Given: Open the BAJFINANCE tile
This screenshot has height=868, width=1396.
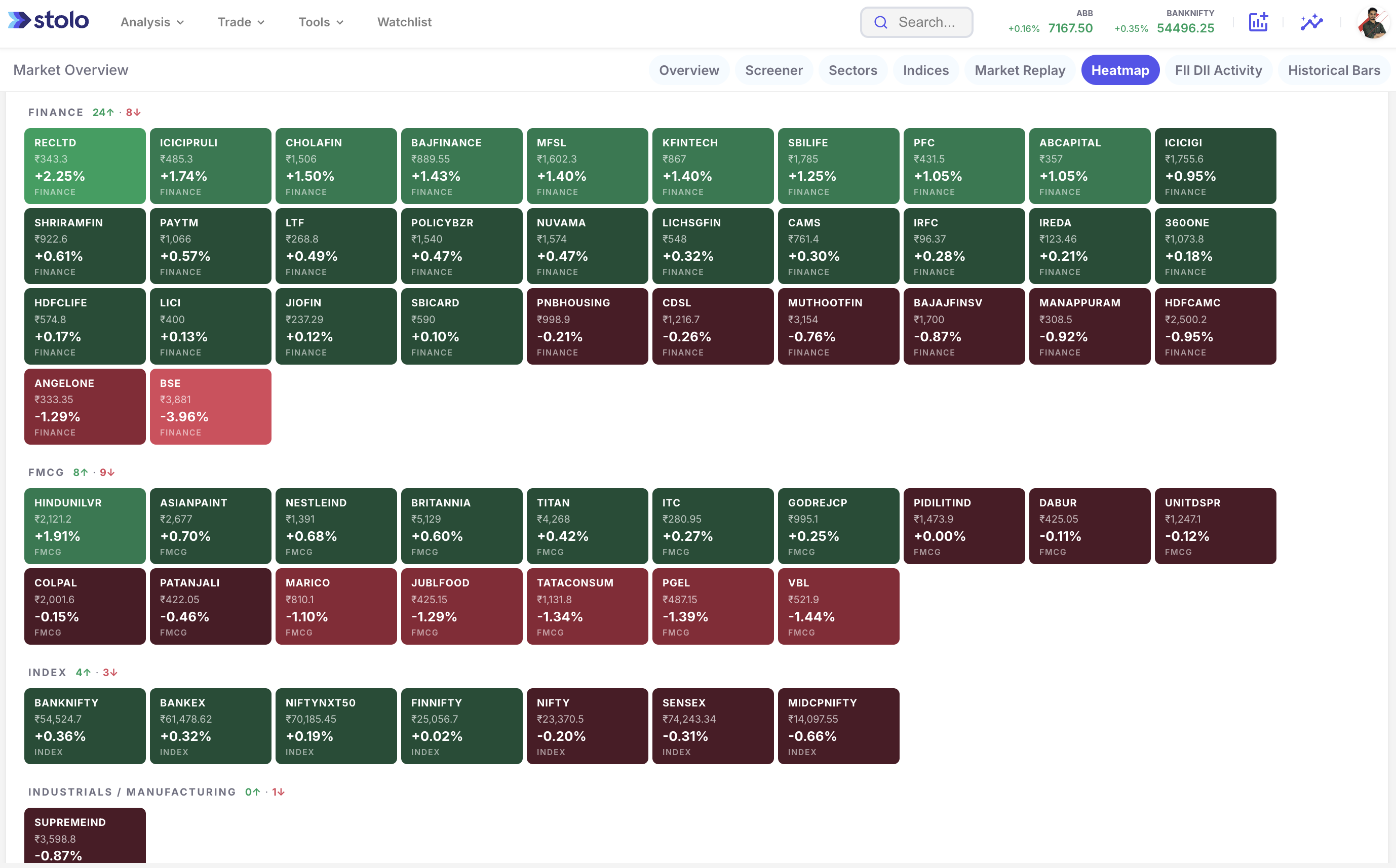Looking at the screenshot, I should [462, 166].
